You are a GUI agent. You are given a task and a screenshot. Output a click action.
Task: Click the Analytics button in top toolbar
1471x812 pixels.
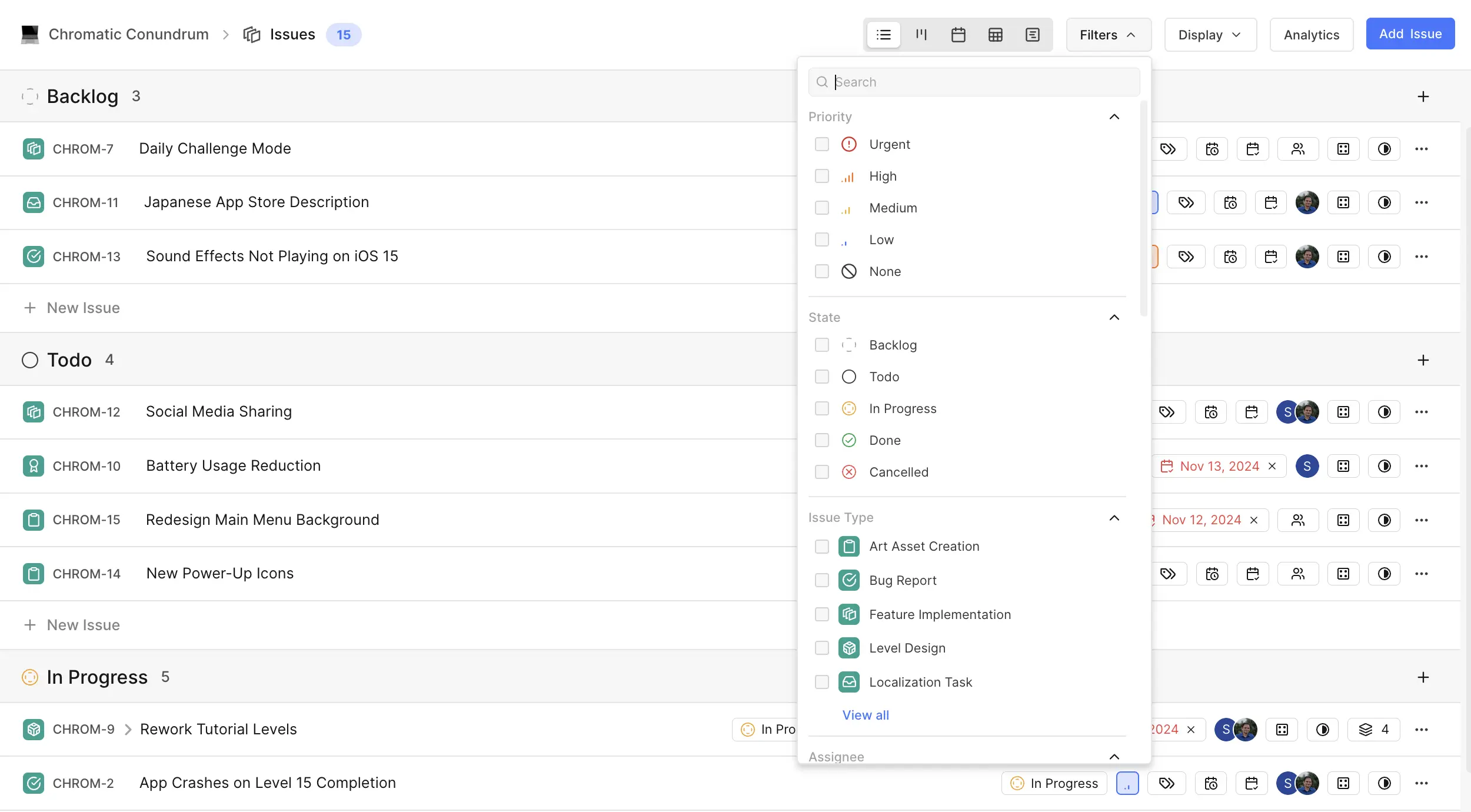click(x=1312, y=34)
